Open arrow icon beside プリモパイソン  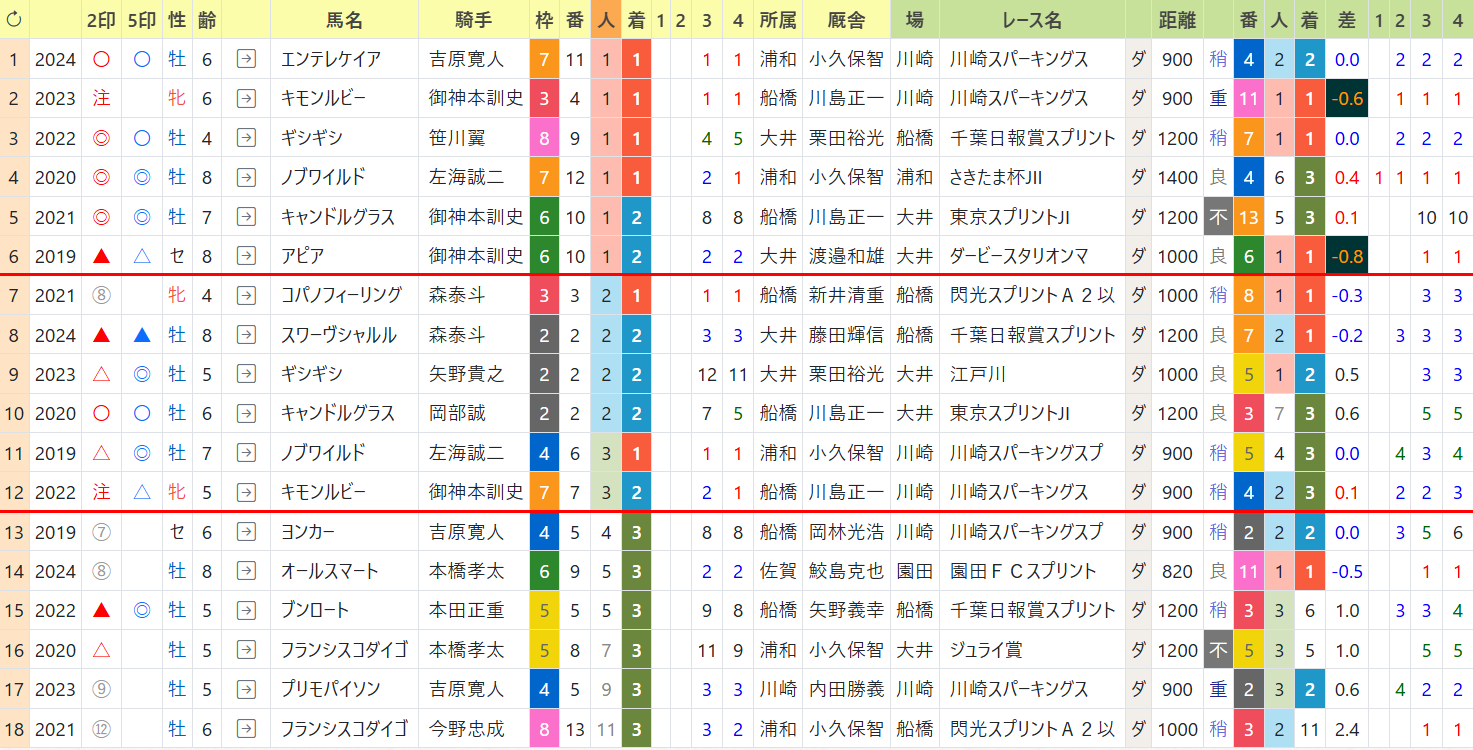(245, 689)
